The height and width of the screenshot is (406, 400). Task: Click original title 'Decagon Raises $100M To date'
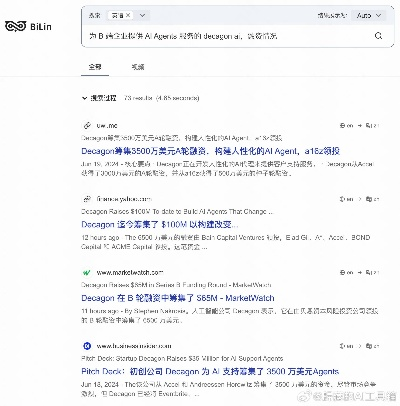click(177, 211)
